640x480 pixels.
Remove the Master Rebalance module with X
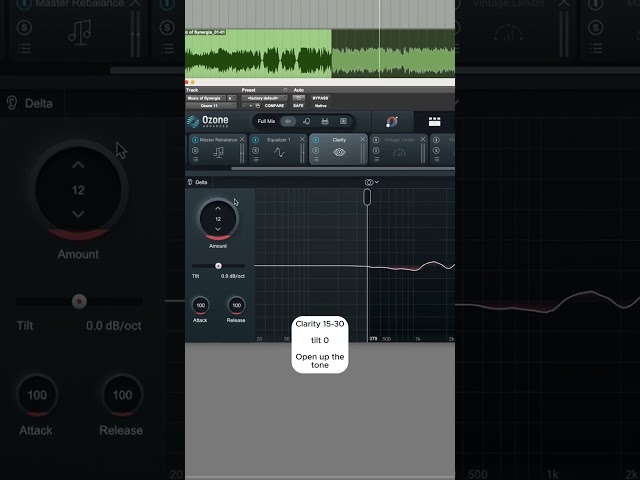coord(242,140)
